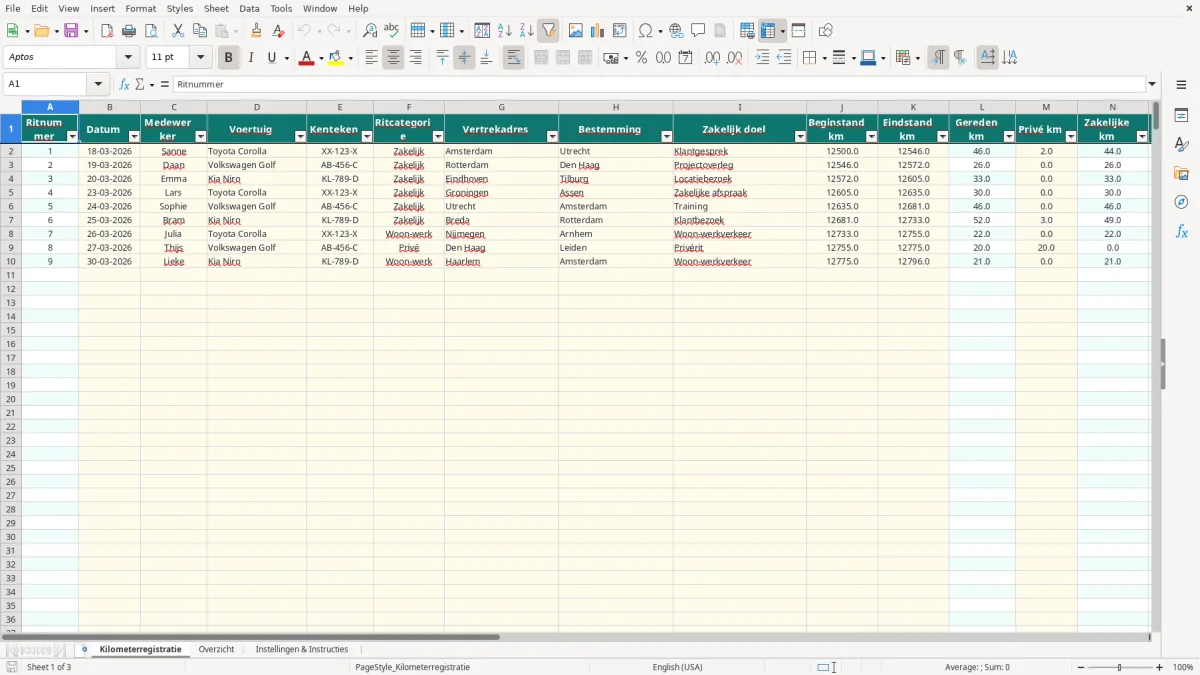Open sidebar Functions panel

click(1181, 231)
